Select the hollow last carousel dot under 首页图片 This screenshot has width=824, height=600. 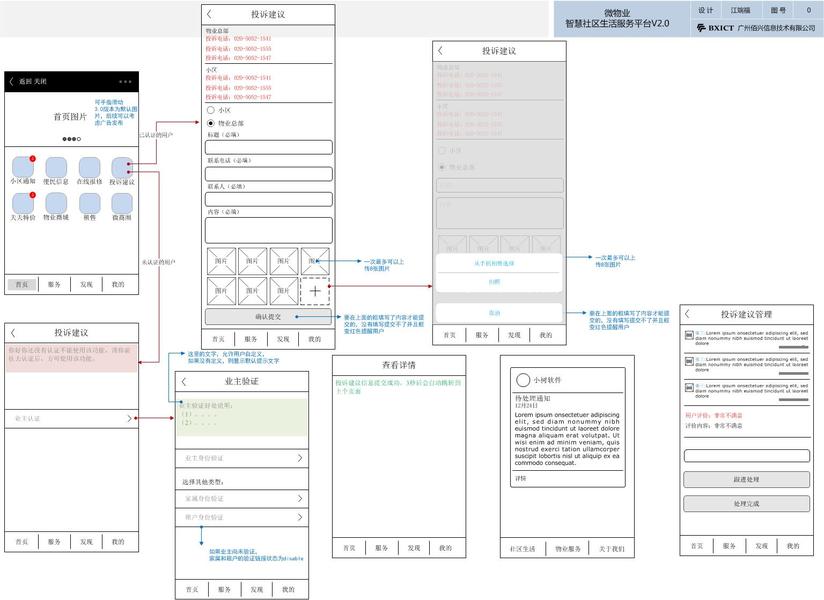tap(79, 139)
